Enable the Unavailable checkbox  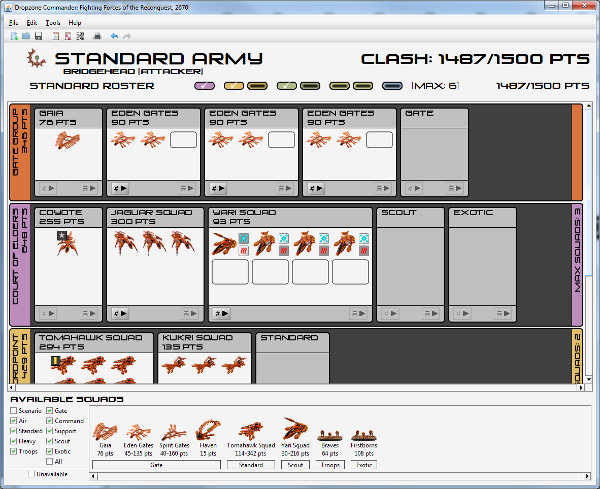coord(32,474)
